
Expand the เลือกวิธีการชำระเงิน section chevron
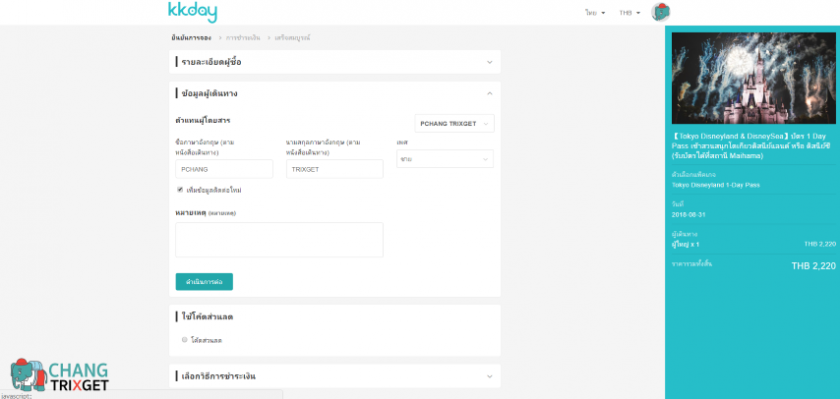click(489, 377)
